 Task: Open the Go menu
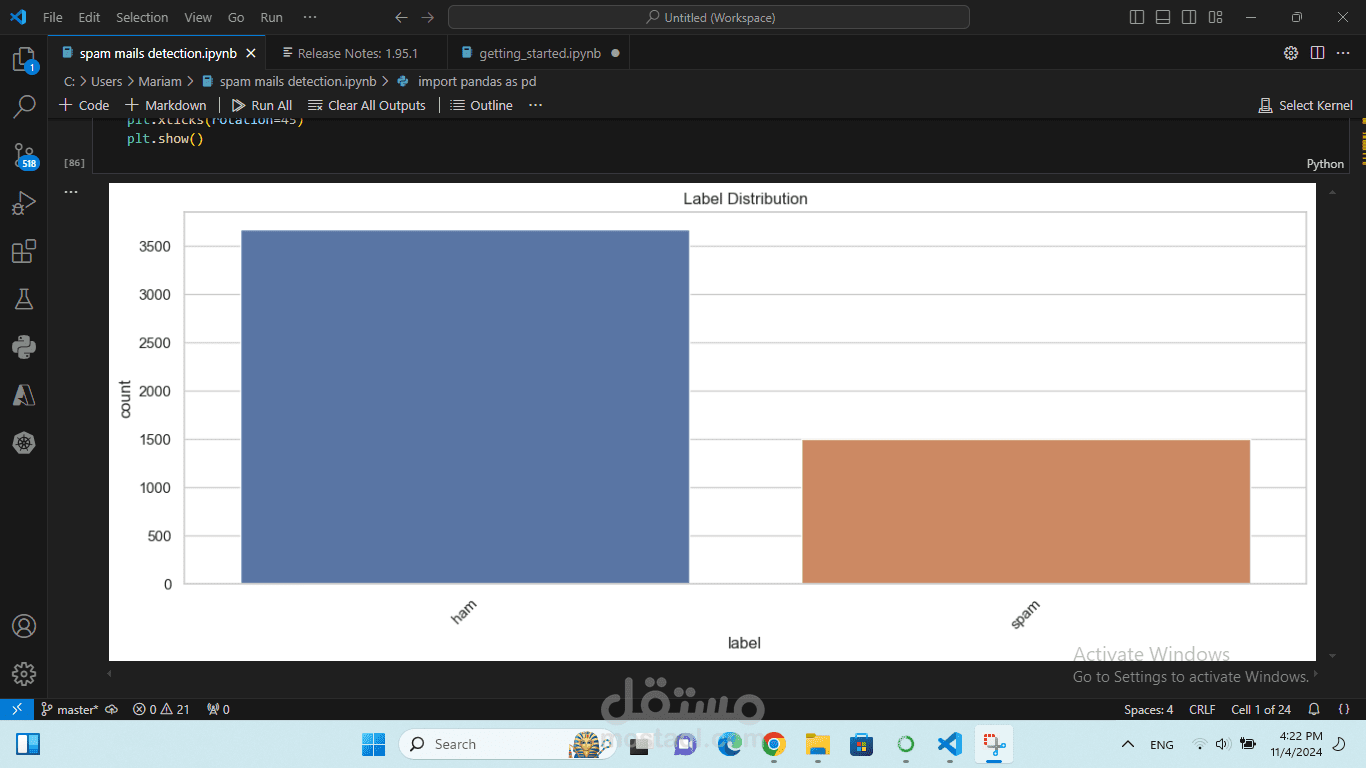pyautogui.click(x=236, y=17)
